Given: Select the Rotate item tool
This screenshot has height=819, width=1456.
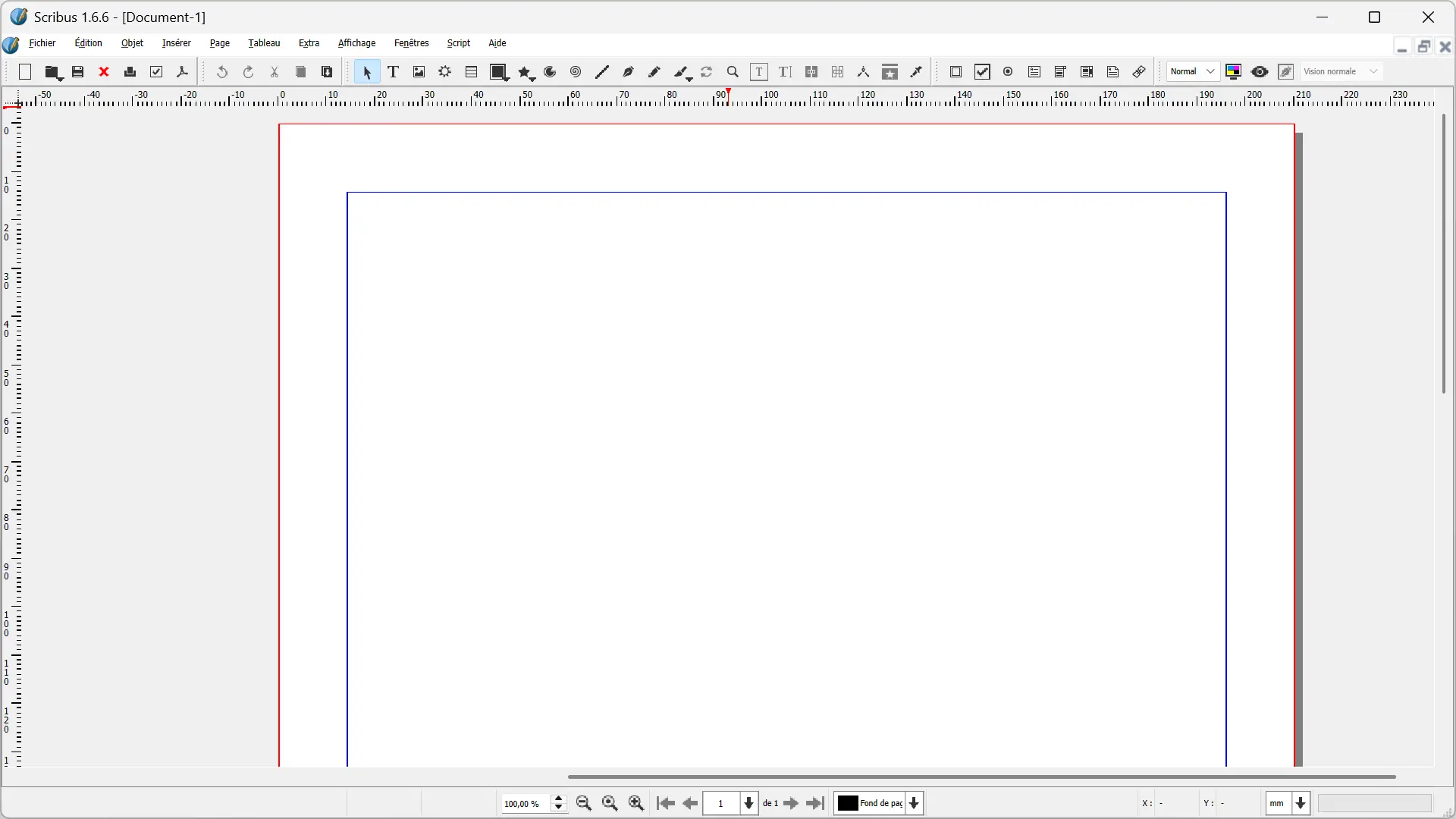Looking at the screenshot, I should 707,72.
